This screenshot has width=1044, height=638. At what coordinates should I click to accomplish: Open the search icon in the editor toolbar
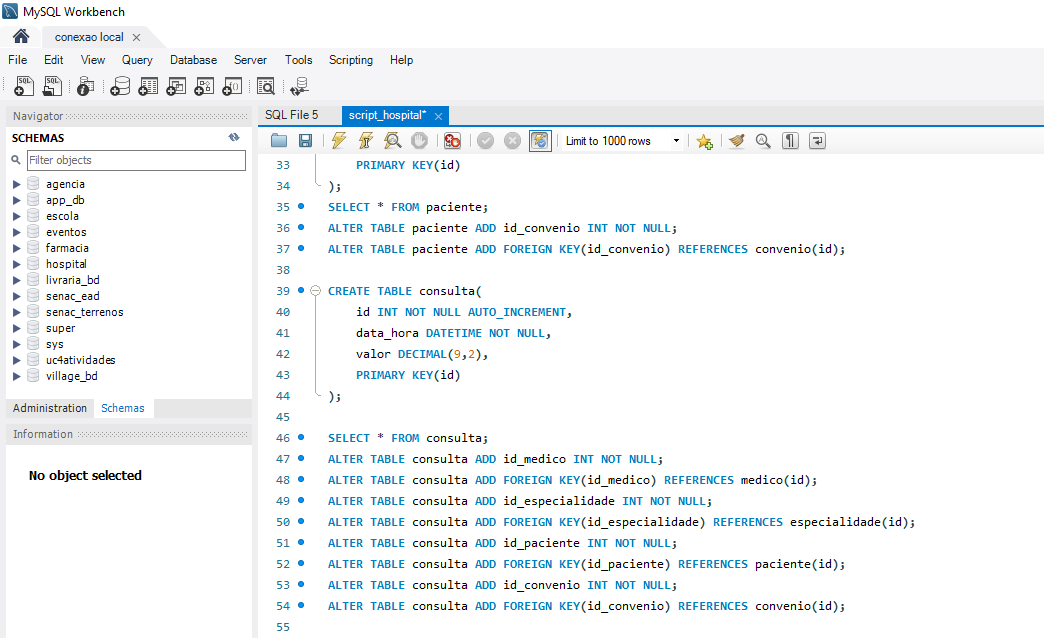(x=763, y=140)
